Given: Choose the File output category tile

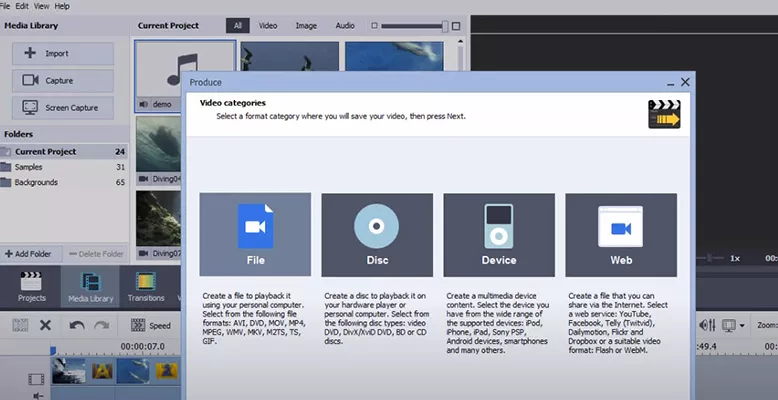Looking at the screenshot, I should (255, 234).
